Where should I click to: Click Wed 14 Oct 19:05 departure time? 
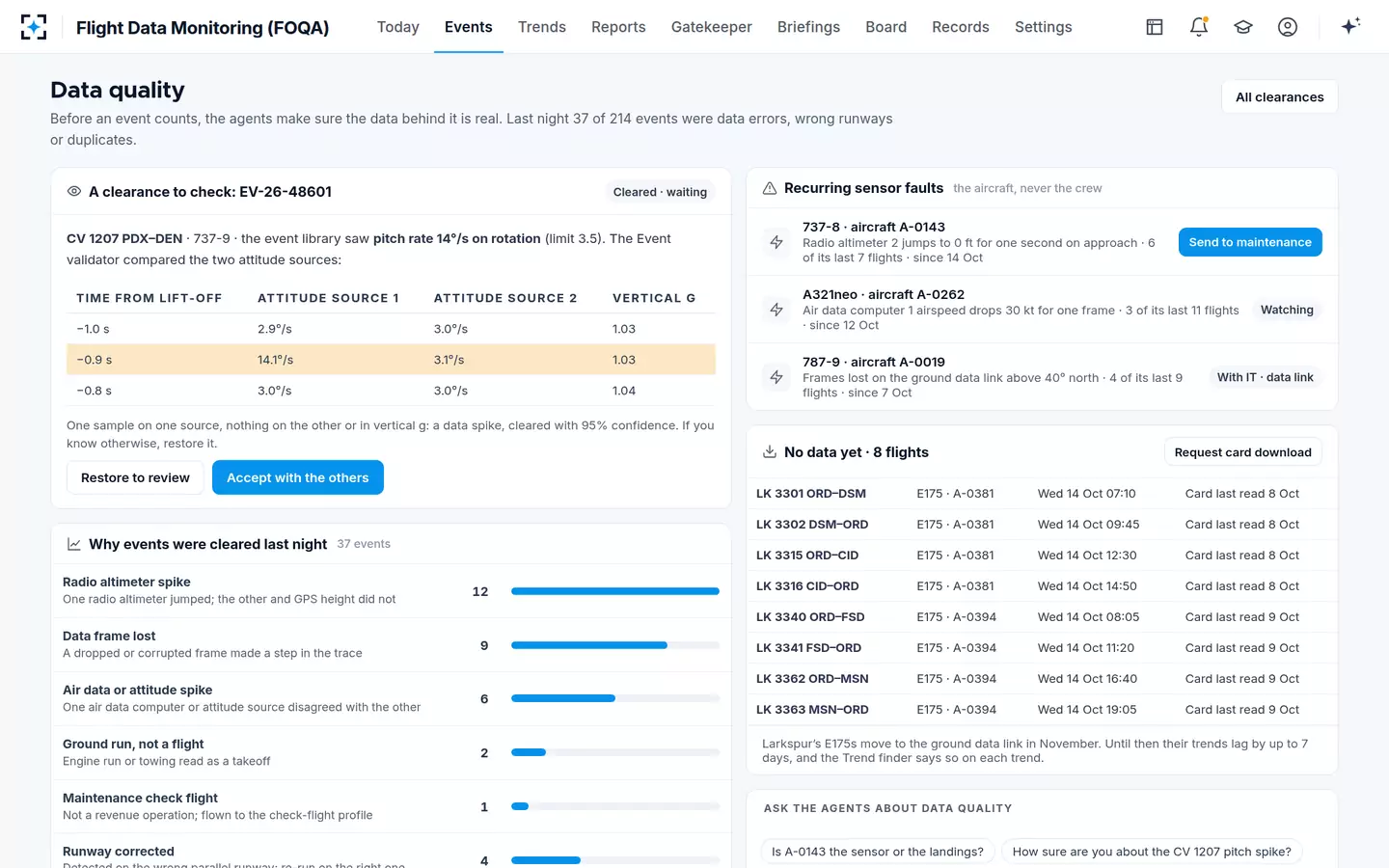pos(1087,710)
